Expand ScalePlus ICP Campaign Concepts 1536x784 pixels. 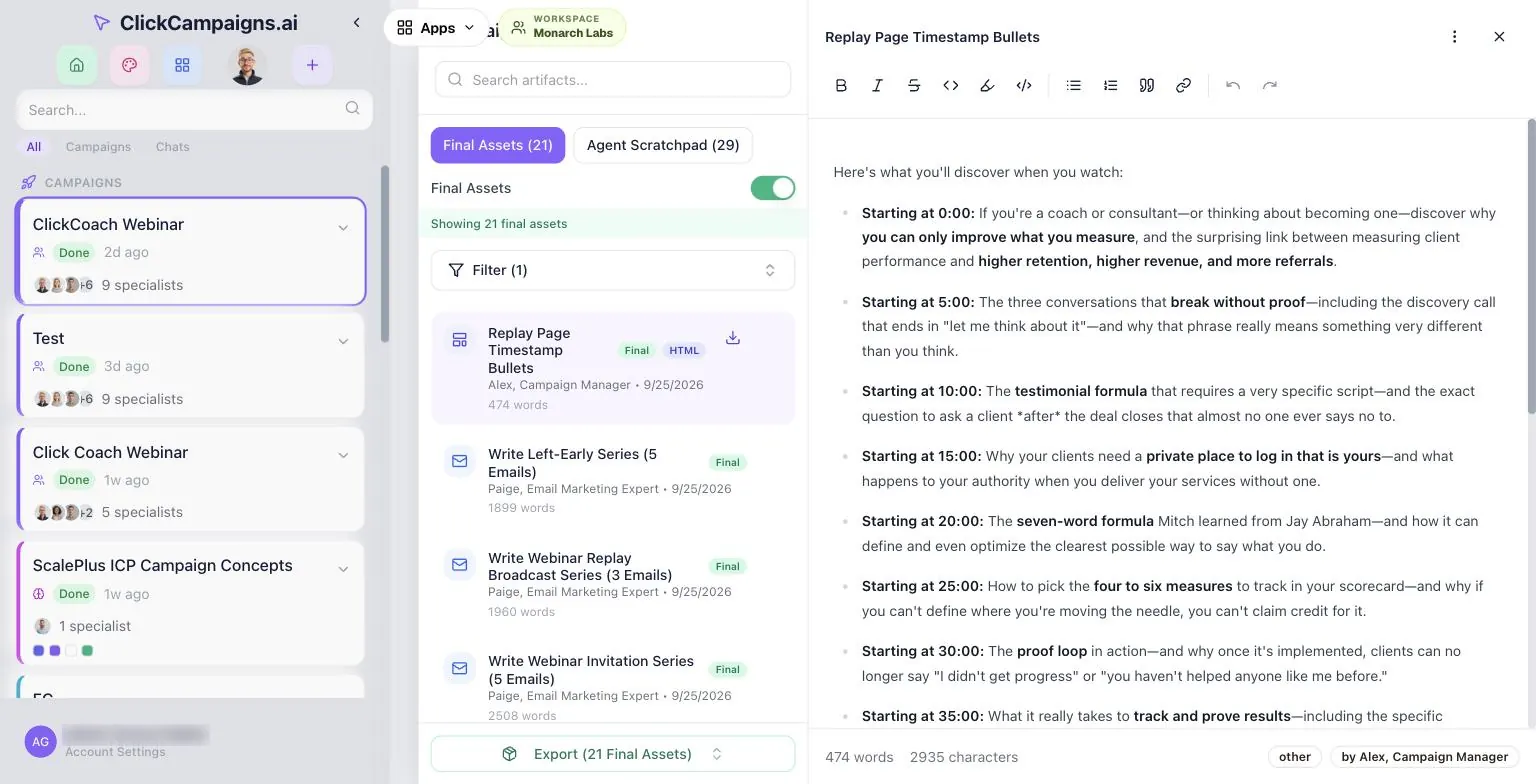[343, 569]
